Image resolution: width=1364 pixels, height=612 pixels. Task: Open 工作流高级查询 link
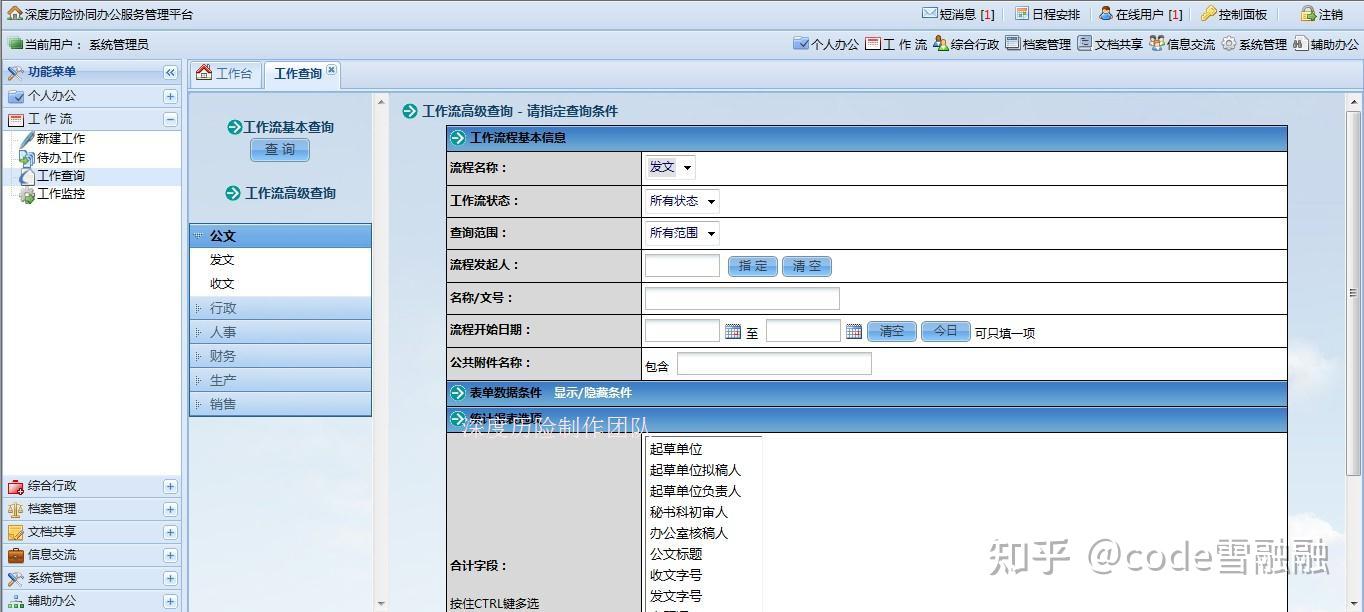pos(290,193)
